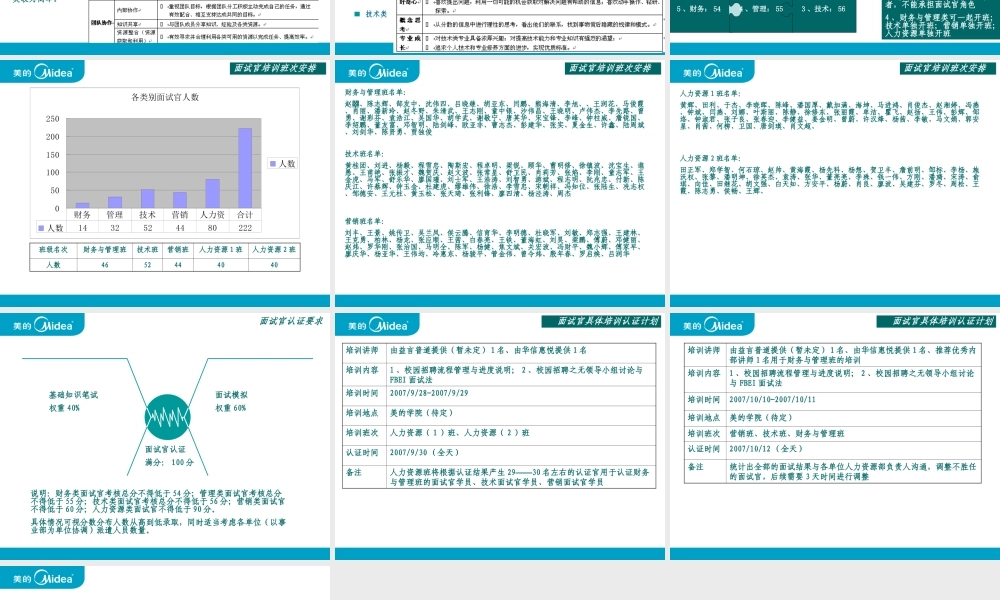Click the cell 人力资源(1)班、人力资源(2)班

pyautogui.click(x=459, y=433)
